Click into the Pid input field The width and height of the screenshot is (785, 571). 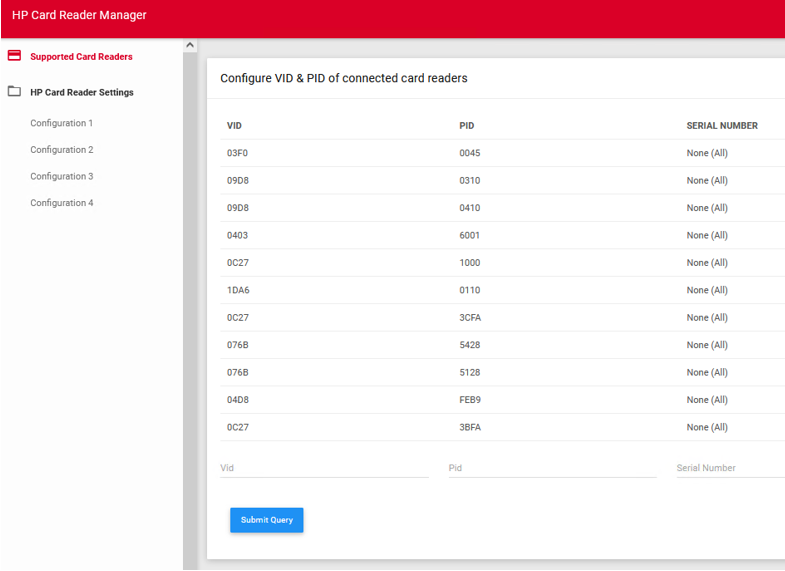pyautogui.click(x=552, y=468)
